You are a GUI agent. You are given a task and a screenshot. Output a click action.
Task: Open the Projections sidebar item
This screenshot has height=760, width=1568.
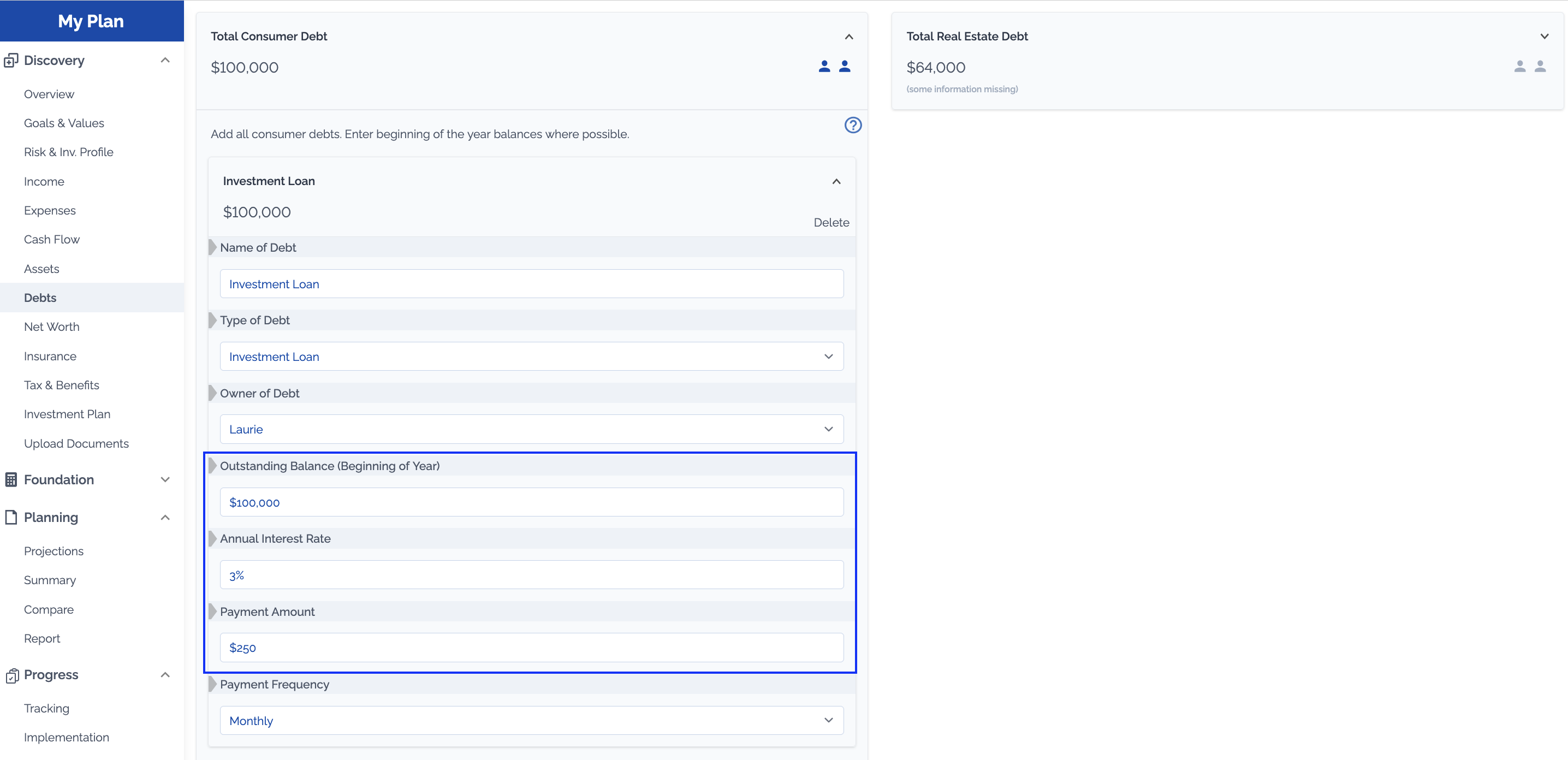click(54, 551)
